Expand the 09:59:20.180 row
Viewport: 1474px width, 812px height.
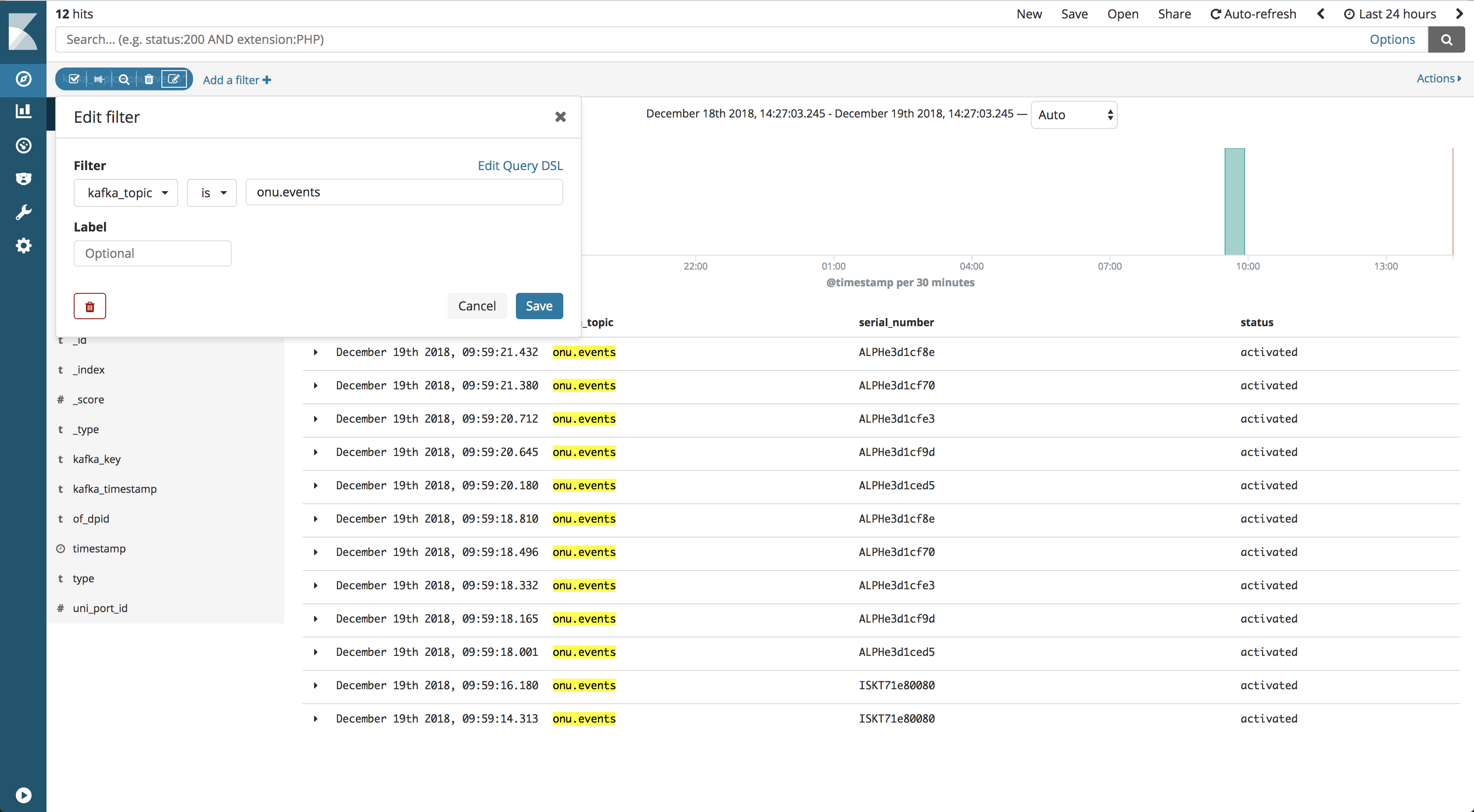(316, 485)
